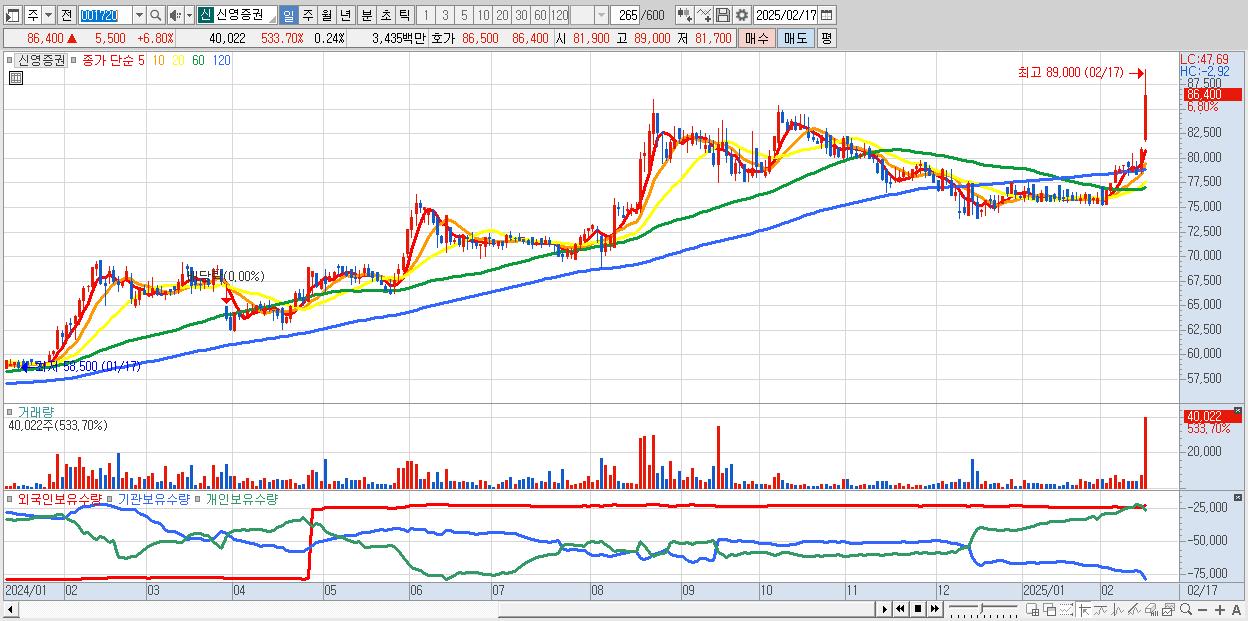The height and width of the screenshot is (621, 1248).
Task: Open the calendar picker next to 2025/02/17
Action: pyautogui.click(x=826, y=15)
